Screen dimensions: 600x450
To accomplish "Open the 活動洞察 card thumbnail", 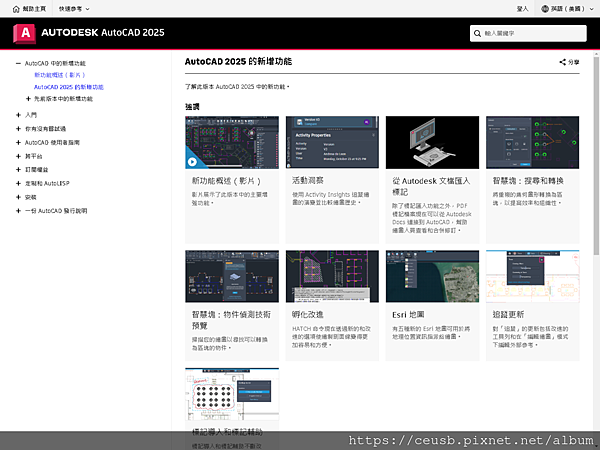I will (332, 142).
